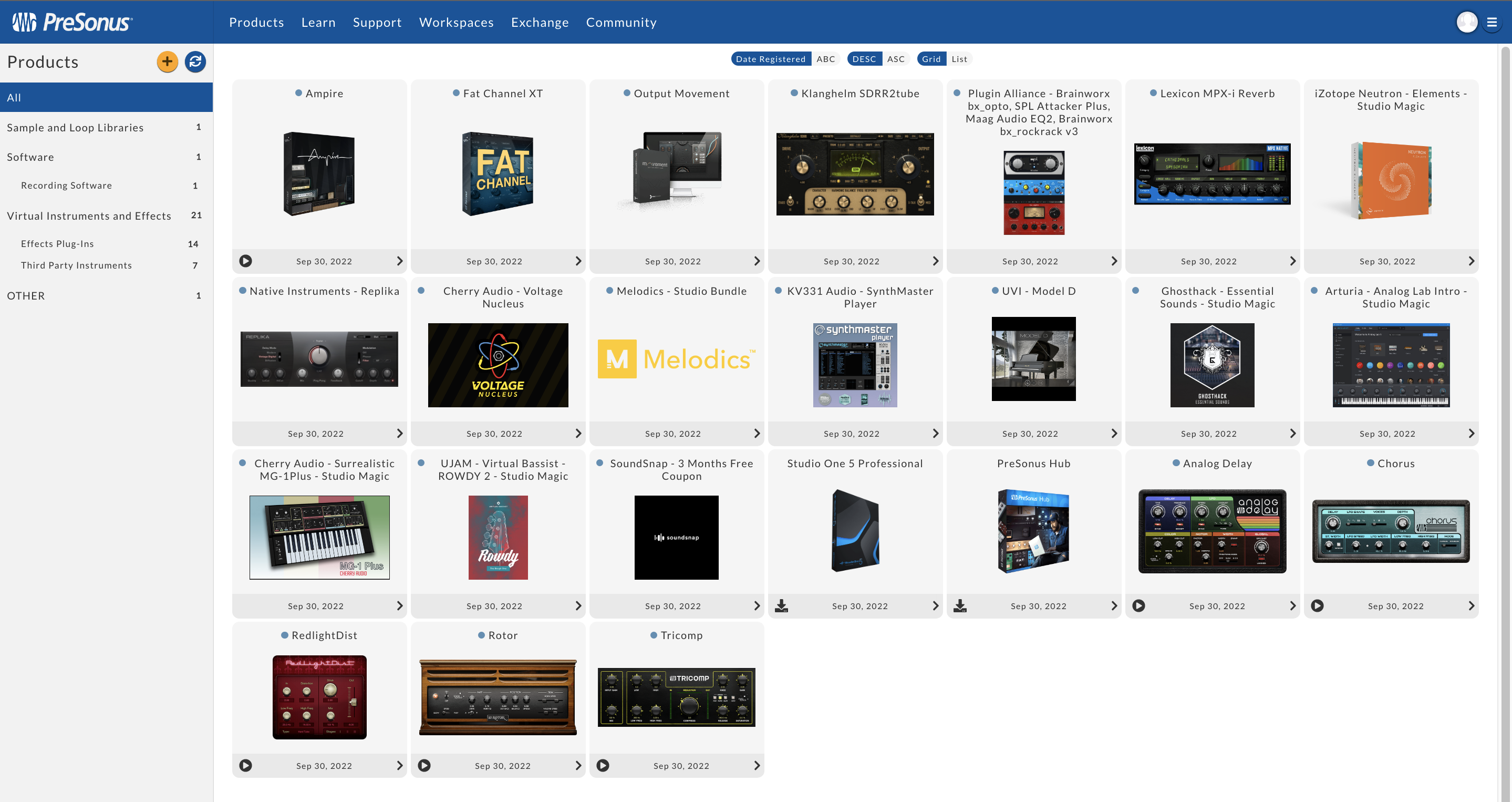Switch sorting to ABC order

click(x=825, y=59)
